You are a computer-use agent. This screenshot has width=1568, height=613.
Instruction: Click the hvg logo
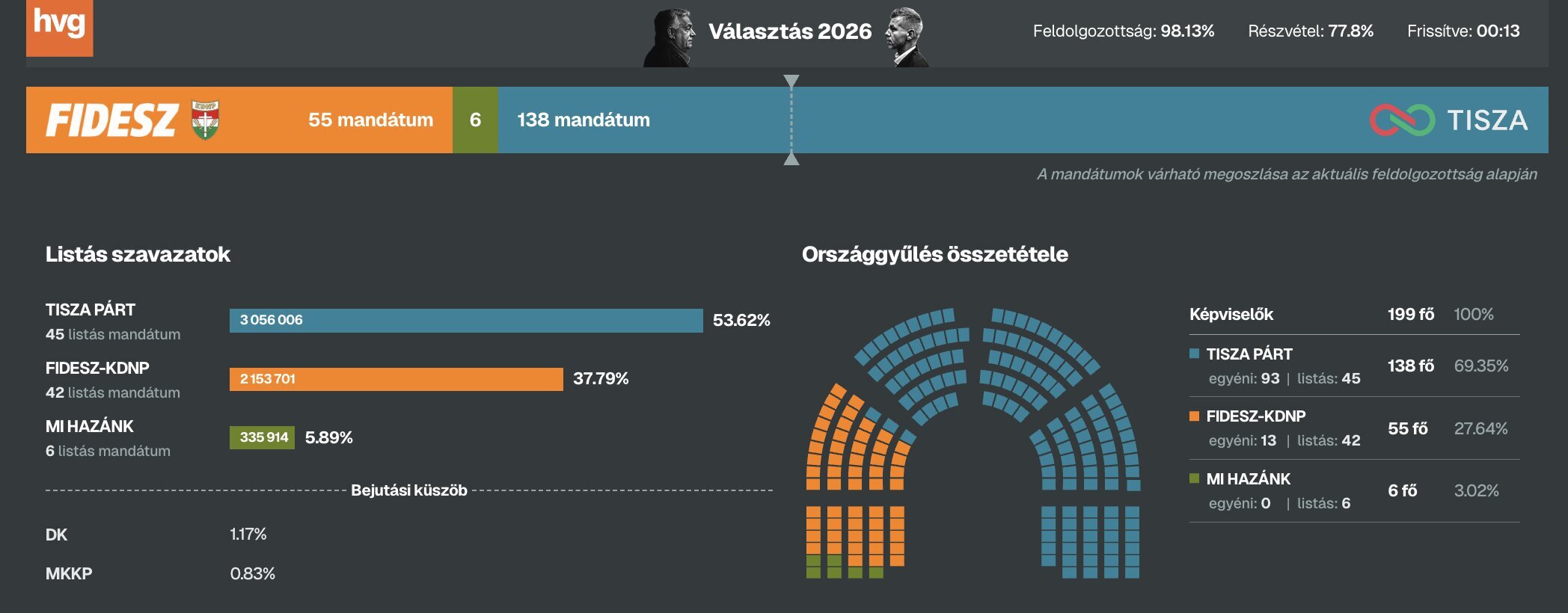click(x=60, y=27)
